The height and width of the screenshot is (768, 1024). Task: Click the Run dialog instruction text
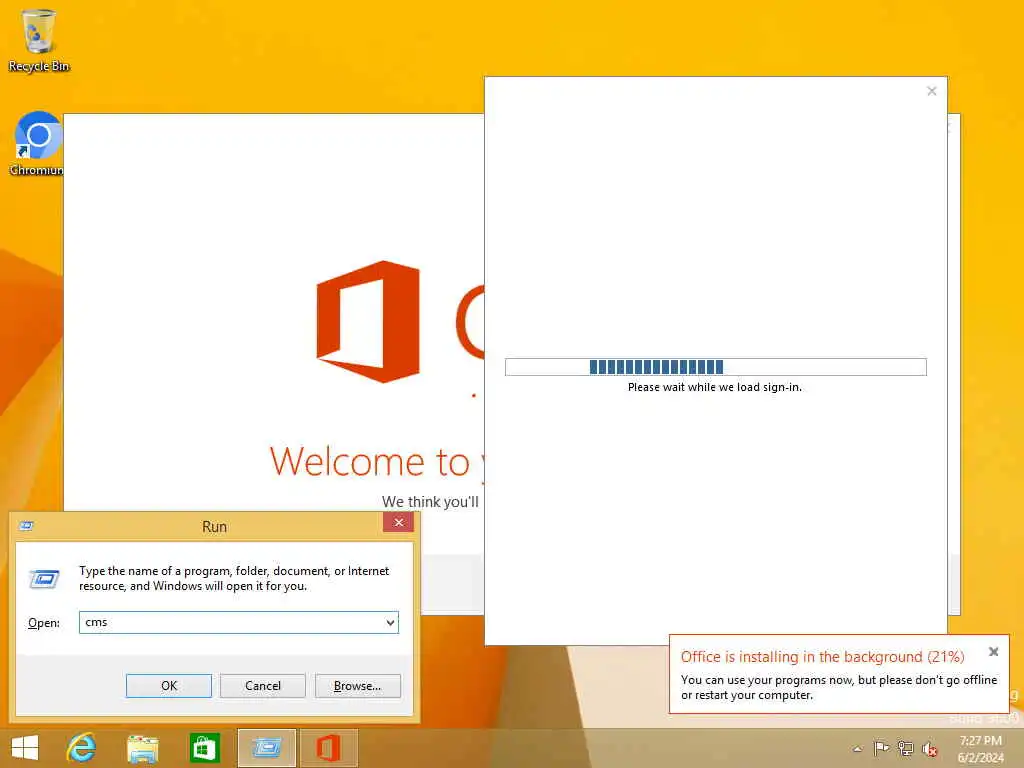[x=234, y=579]
